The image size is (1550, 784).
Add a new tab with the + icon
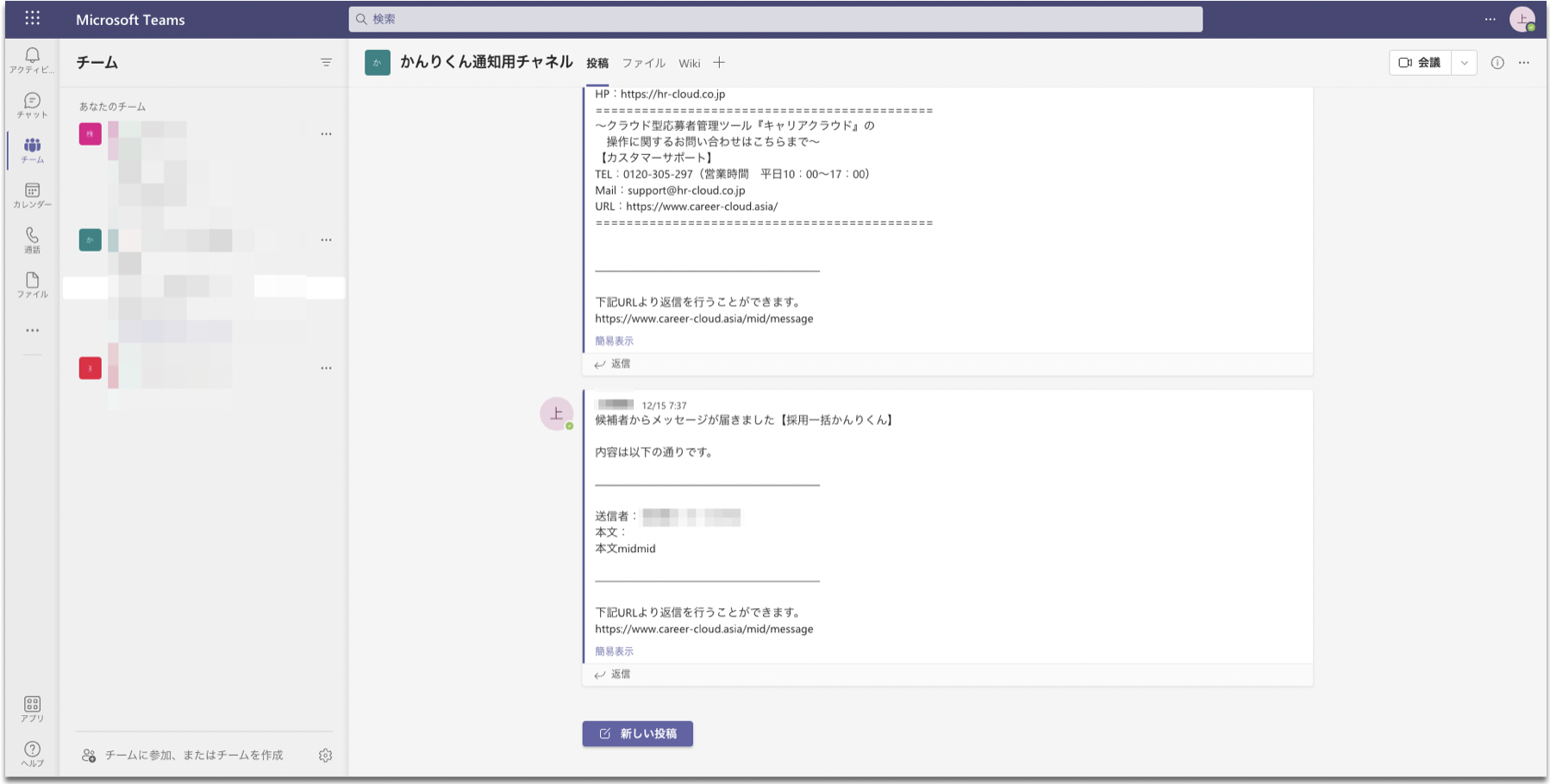(x=718, y=62)
